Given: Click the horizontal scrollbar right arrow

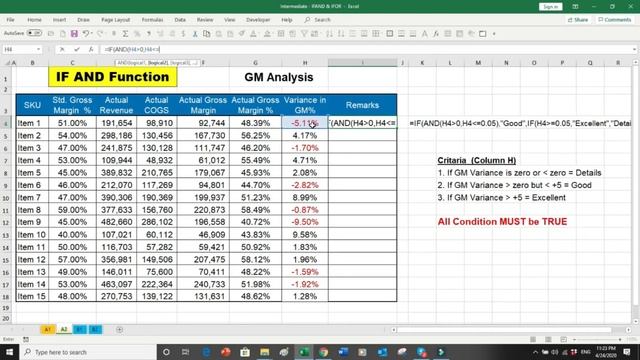Looking at the screenshot, I should [628, 329].
